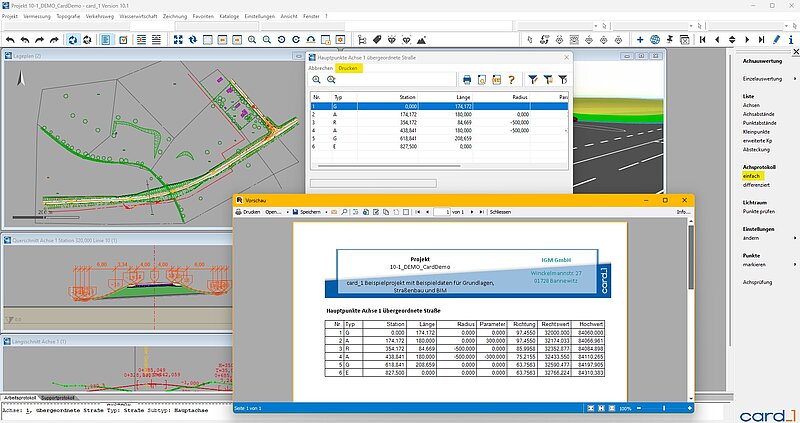Click the highlighted Drucken menu in Hauptpunkte
The height and width of the screenshot is (423, 800).
coord(348,68)
